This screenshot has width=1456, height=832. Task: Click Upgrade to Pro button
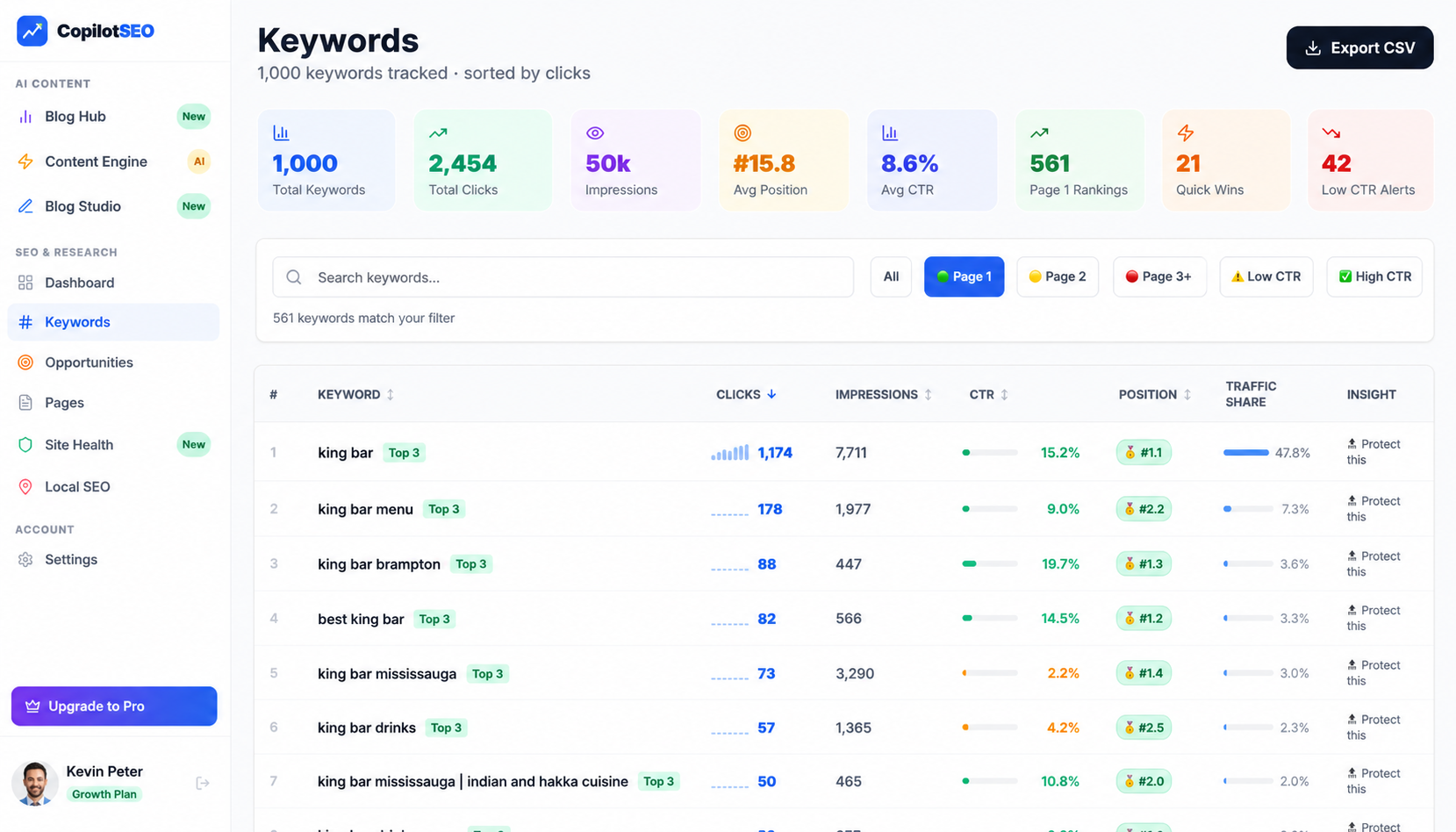point(114,706)
